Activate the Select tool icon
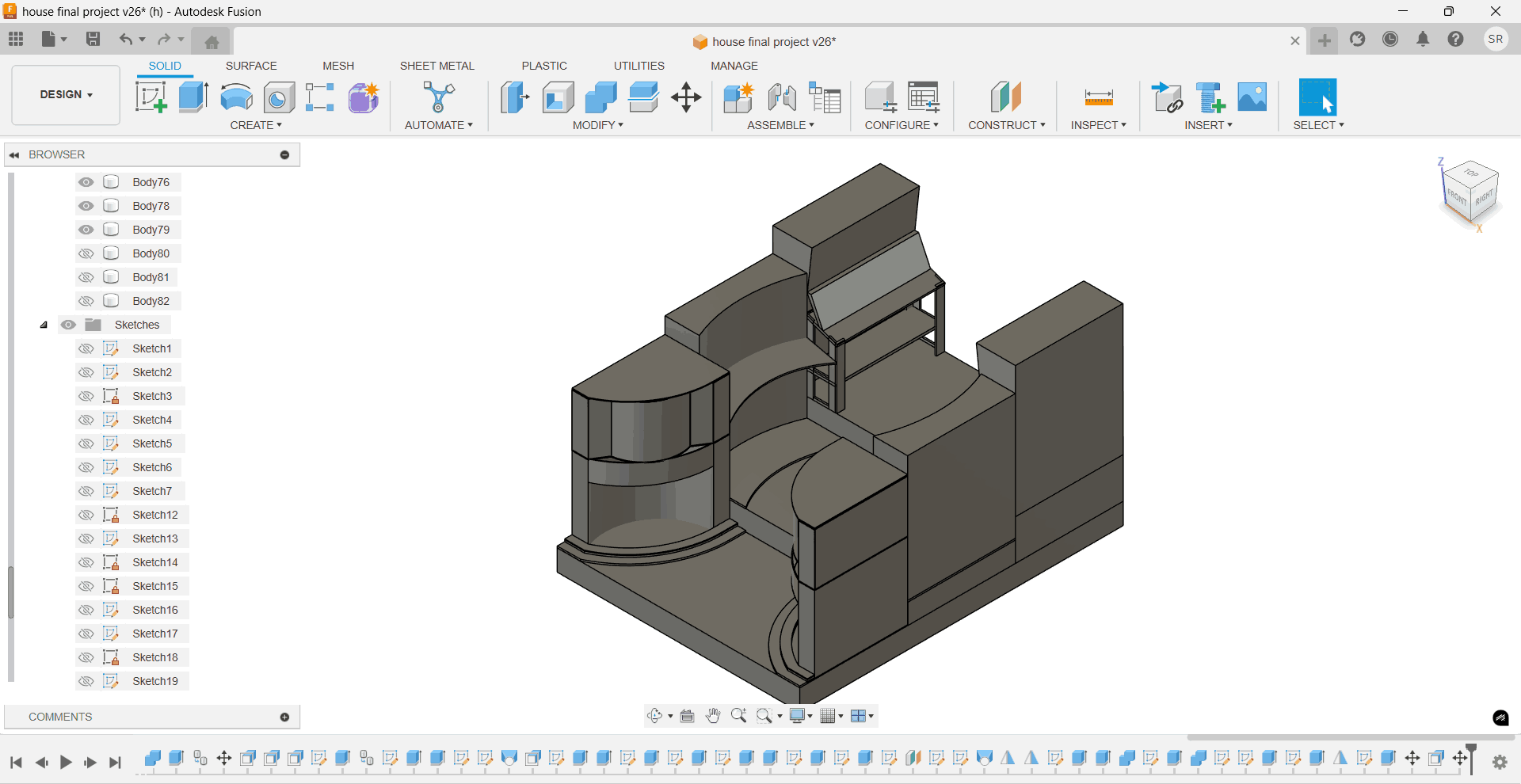 [1318, 97]
